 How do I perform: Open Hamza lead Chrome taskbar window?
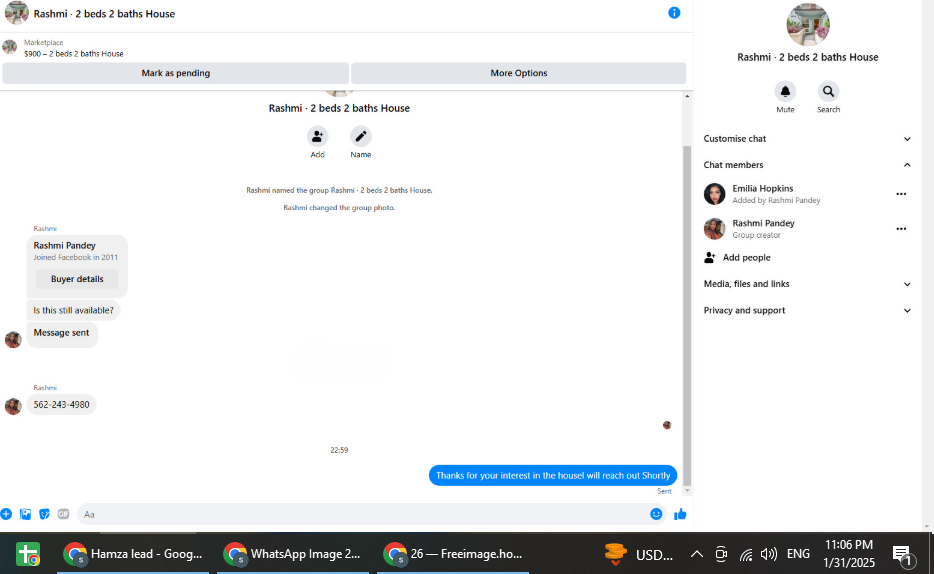coord(133,554)
